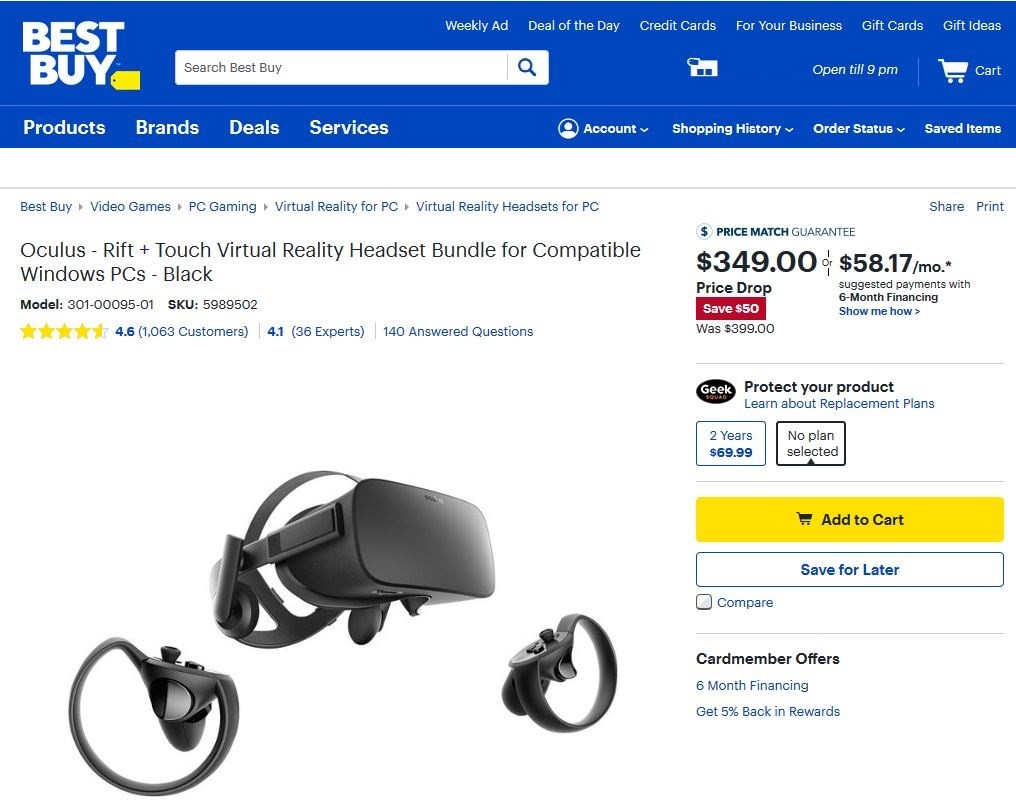The image size is (1016, 803).
Task: Open the store locator icon
Action: coord(702,67)
